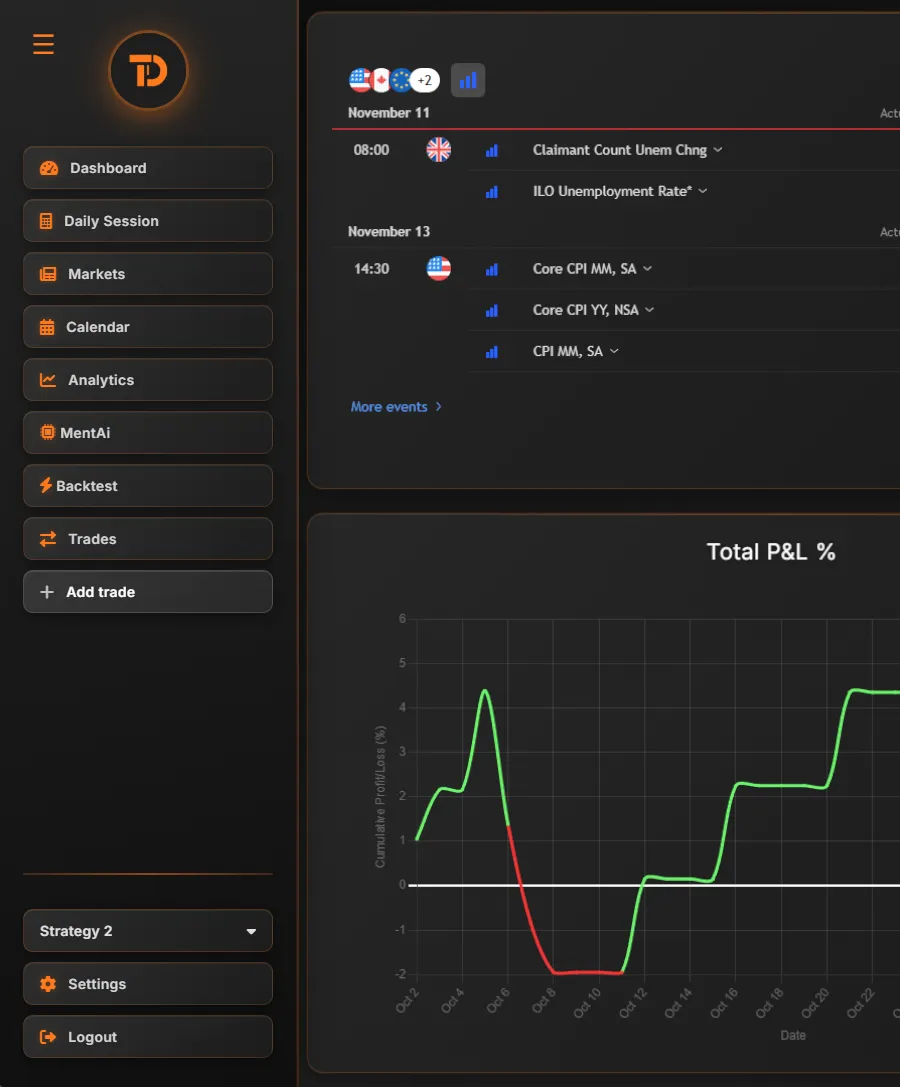Screen dimensions: 900x1087
Task: Open the Strategy 2 dropdown
Action: click(x=148, y=931)
